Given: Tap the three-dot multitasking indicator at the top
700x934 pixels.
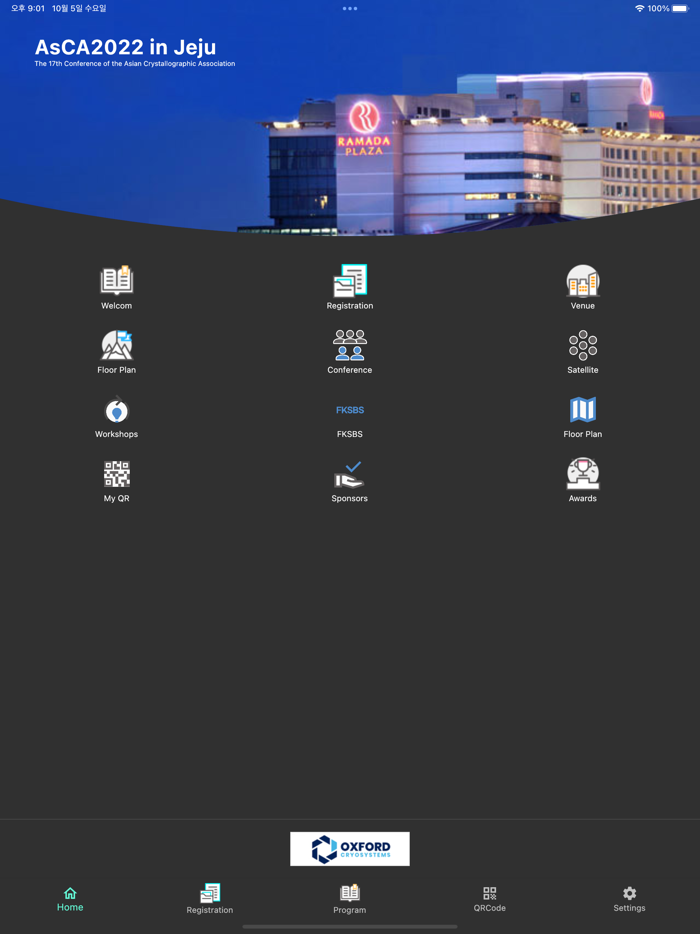Looking at the screenshot, I should [x=350, y=8].
